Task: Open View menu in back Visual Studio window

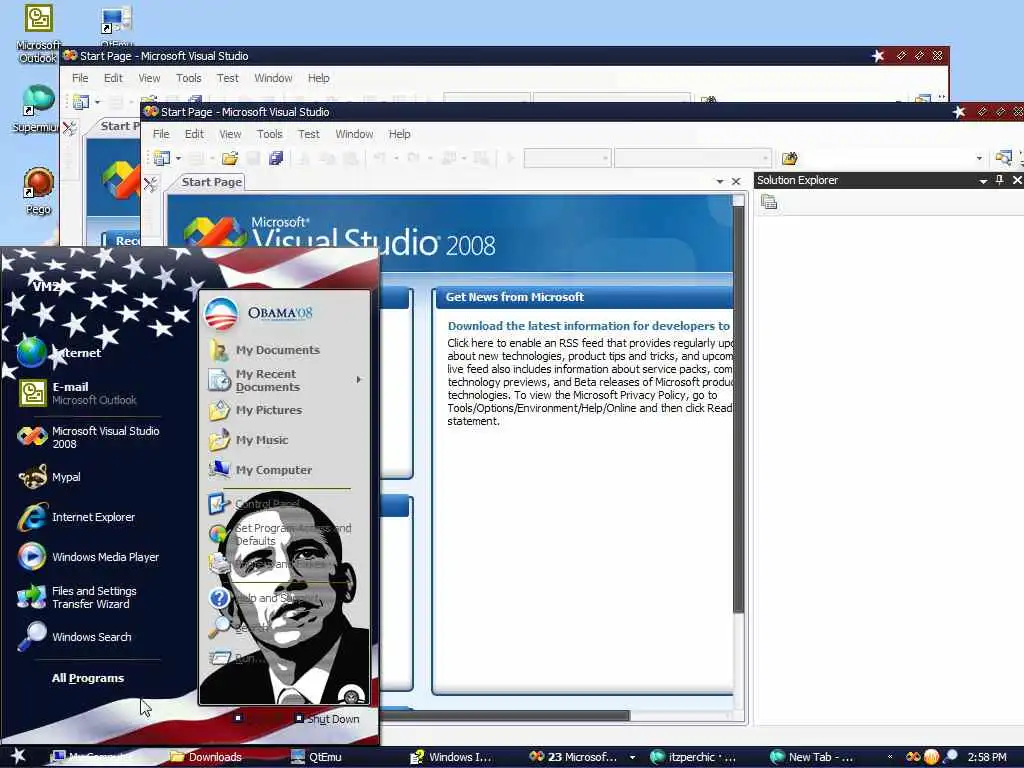Action: (x=149, y=78)
